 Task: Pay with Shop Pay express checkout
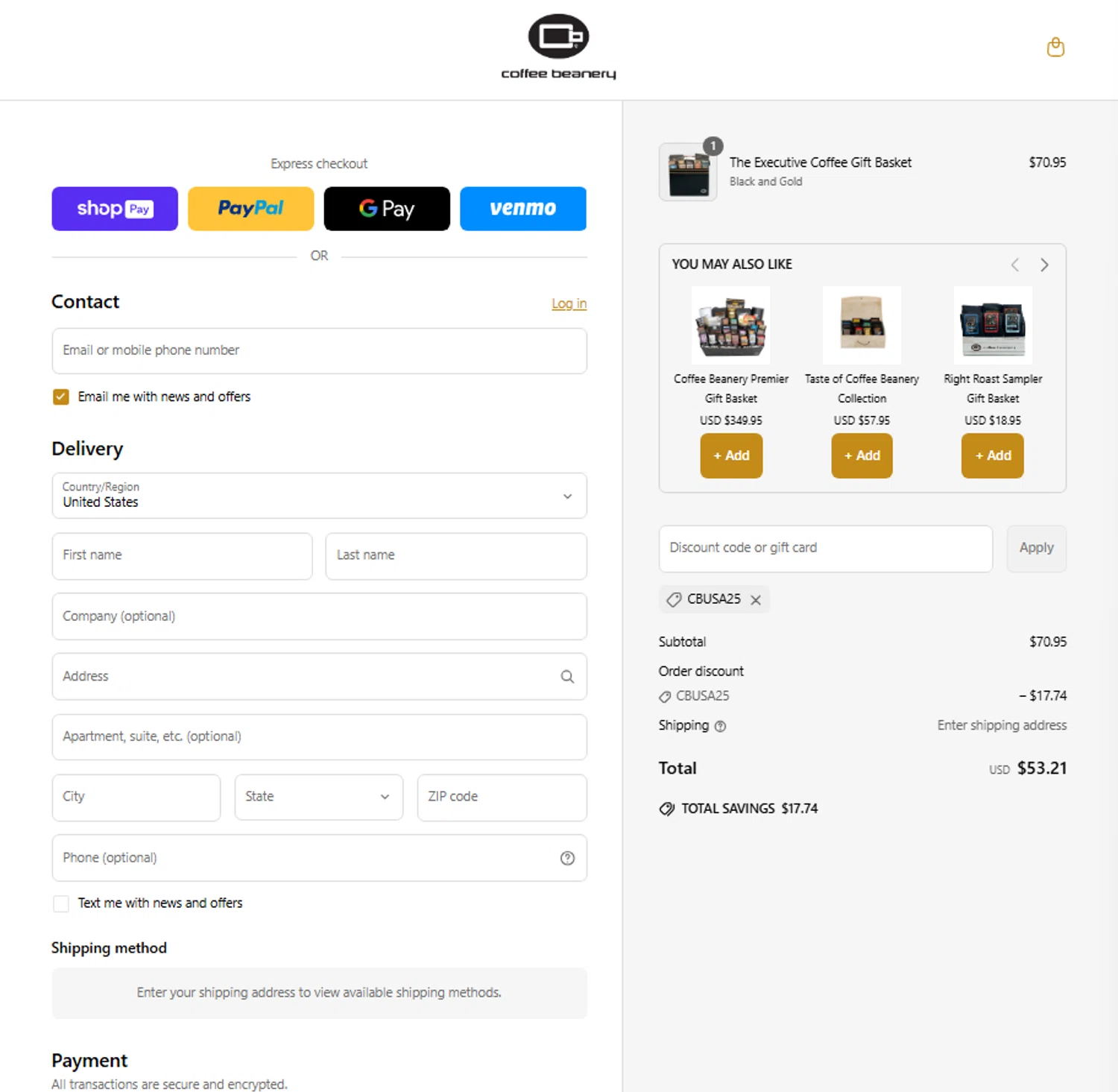click(x=115, y=209)
